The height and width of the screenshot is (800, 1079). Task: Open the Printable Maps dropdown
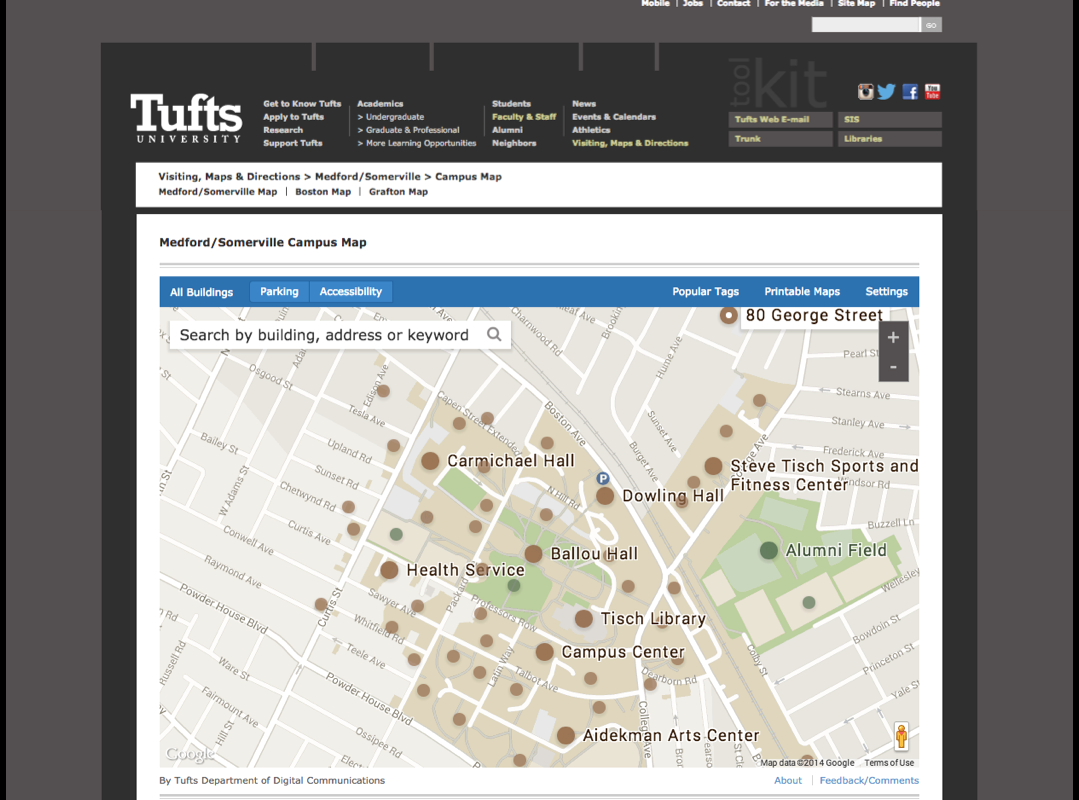pos(802,292)
